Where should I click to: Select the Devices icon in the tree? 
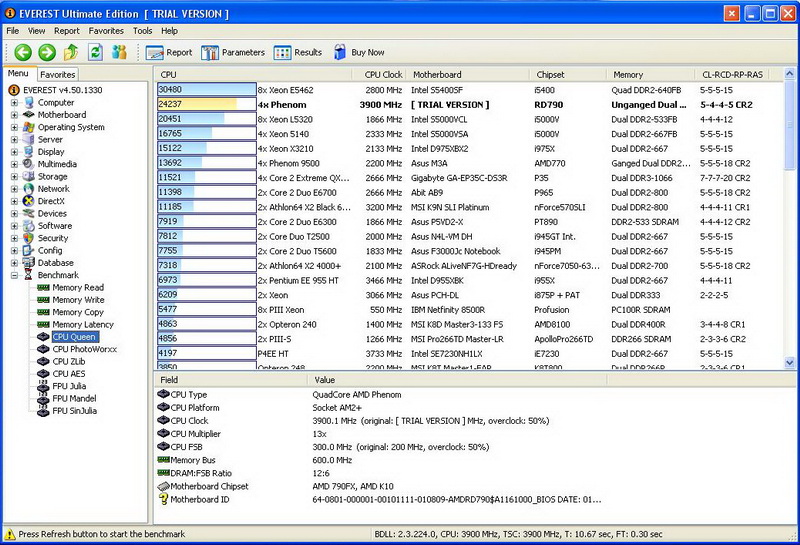tap(29, 213)
